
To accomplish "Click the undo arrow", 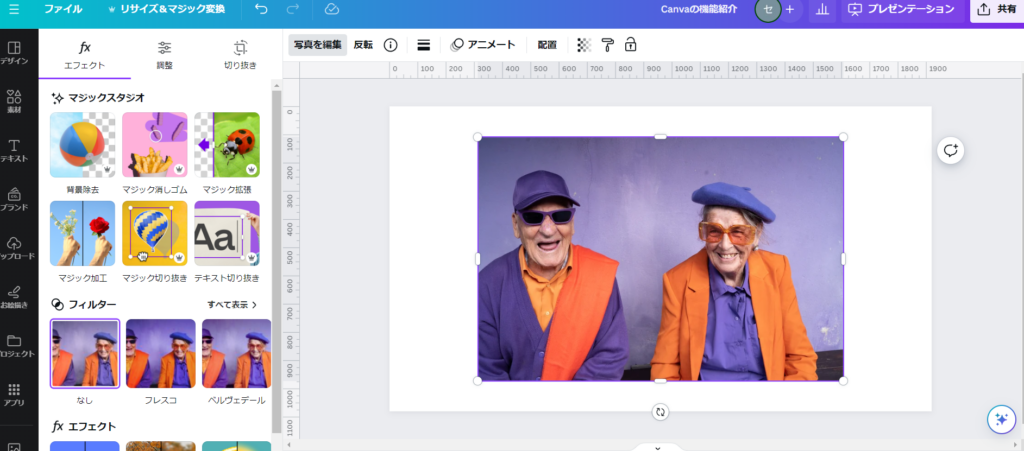I will click(x=261, y=9).
